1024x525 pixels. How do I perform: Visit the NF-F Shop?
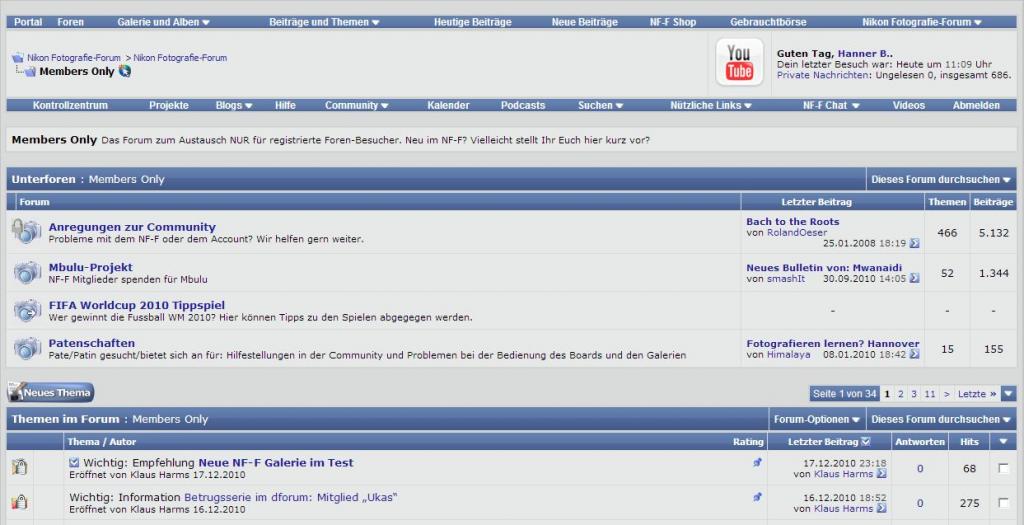(673, 22)
